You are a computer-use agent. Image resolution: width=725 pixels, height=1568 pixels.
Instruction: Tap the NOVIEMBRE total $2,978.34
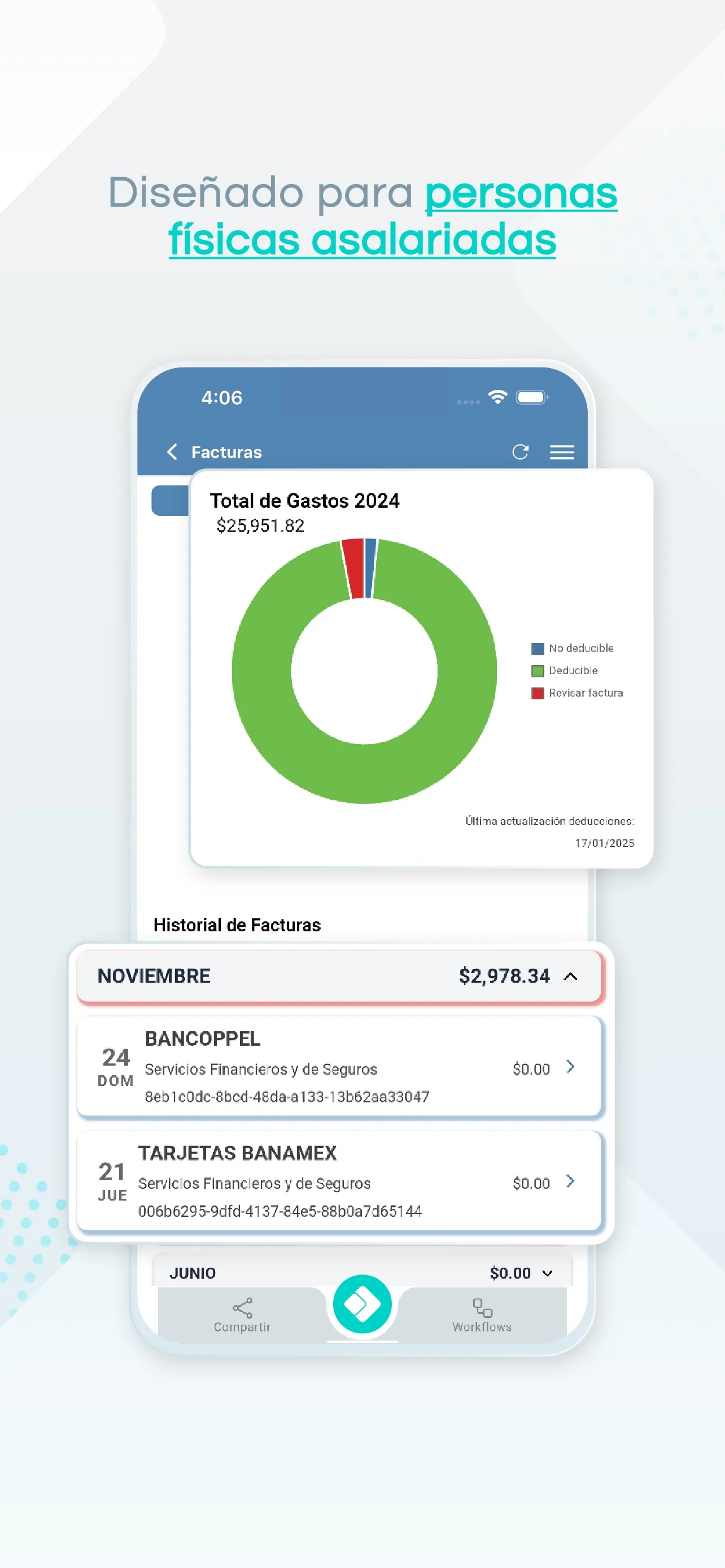(505, 976)
